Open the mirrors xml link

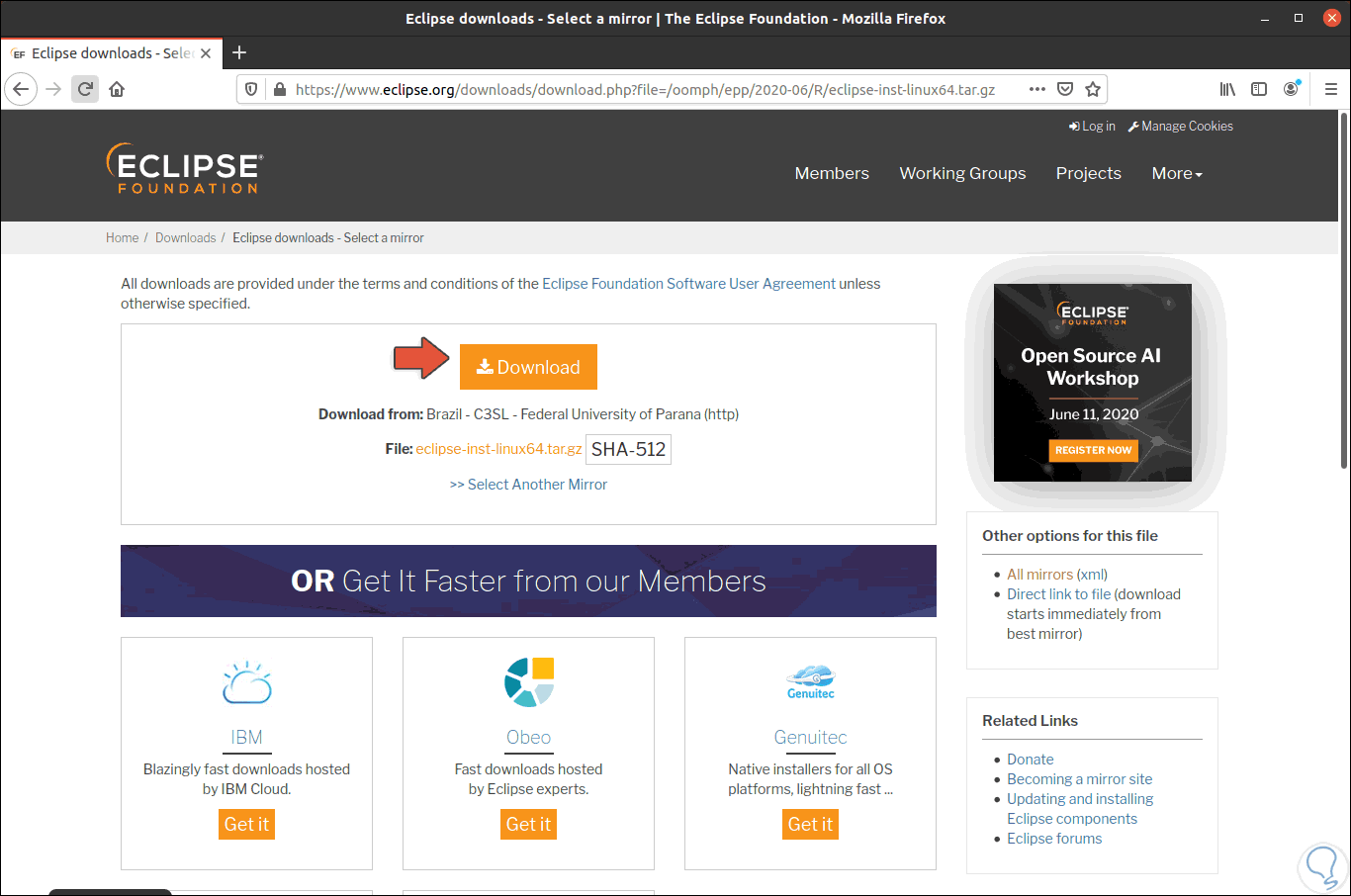pos(1092,575)
